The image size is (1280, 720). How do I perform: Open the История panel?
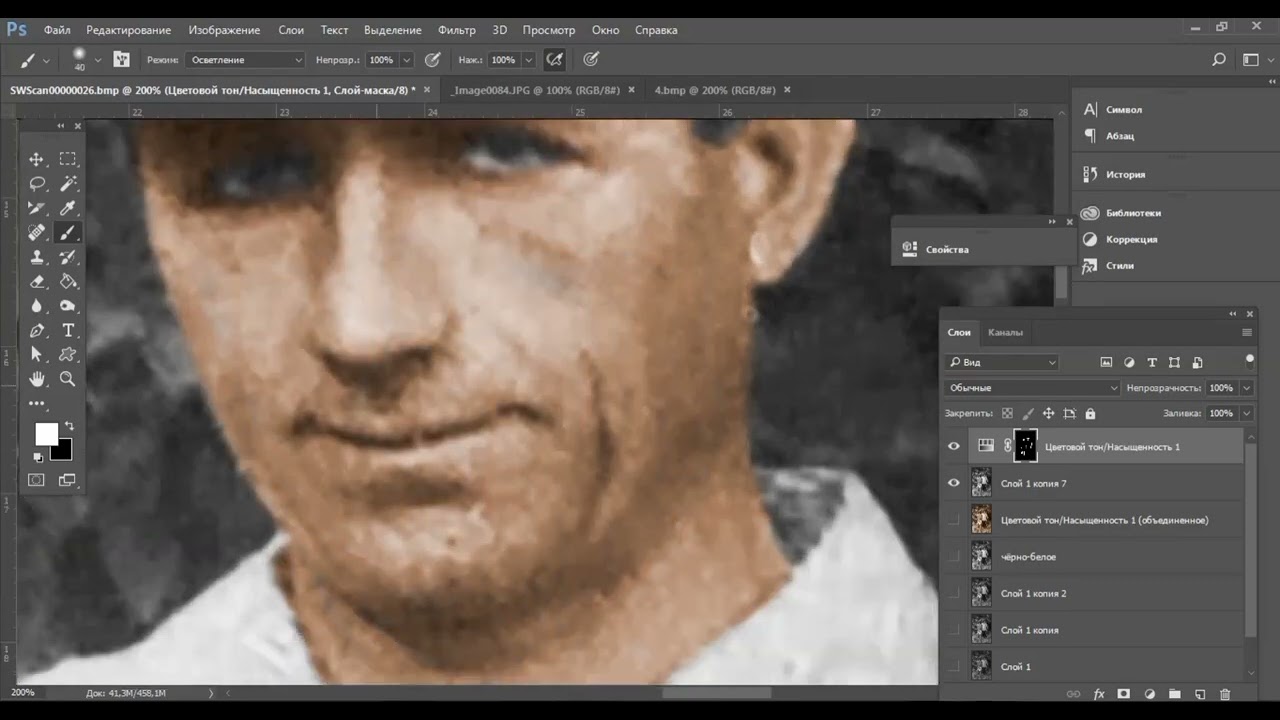[x=1124, y=174]
